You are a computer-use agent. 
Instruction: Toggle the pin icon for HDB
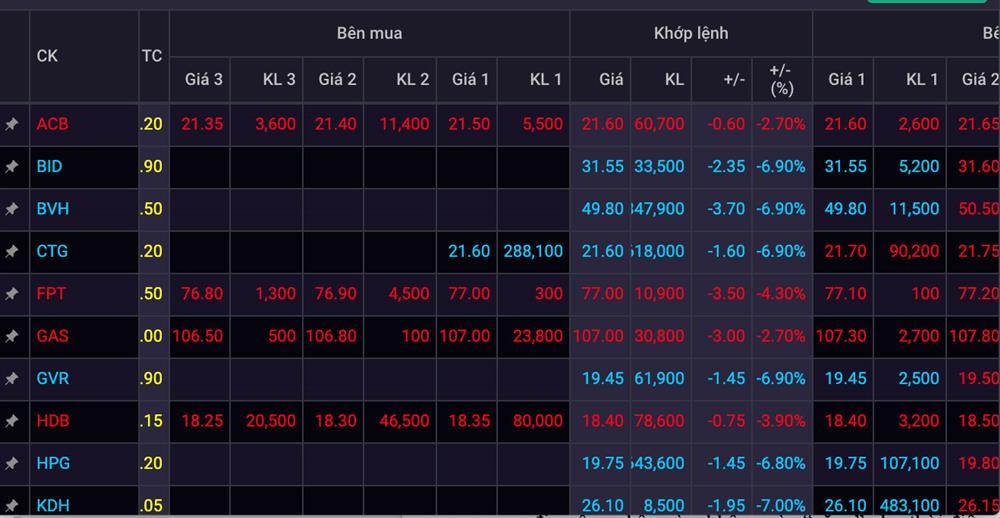pyautogui.click(x=12, y=421)
